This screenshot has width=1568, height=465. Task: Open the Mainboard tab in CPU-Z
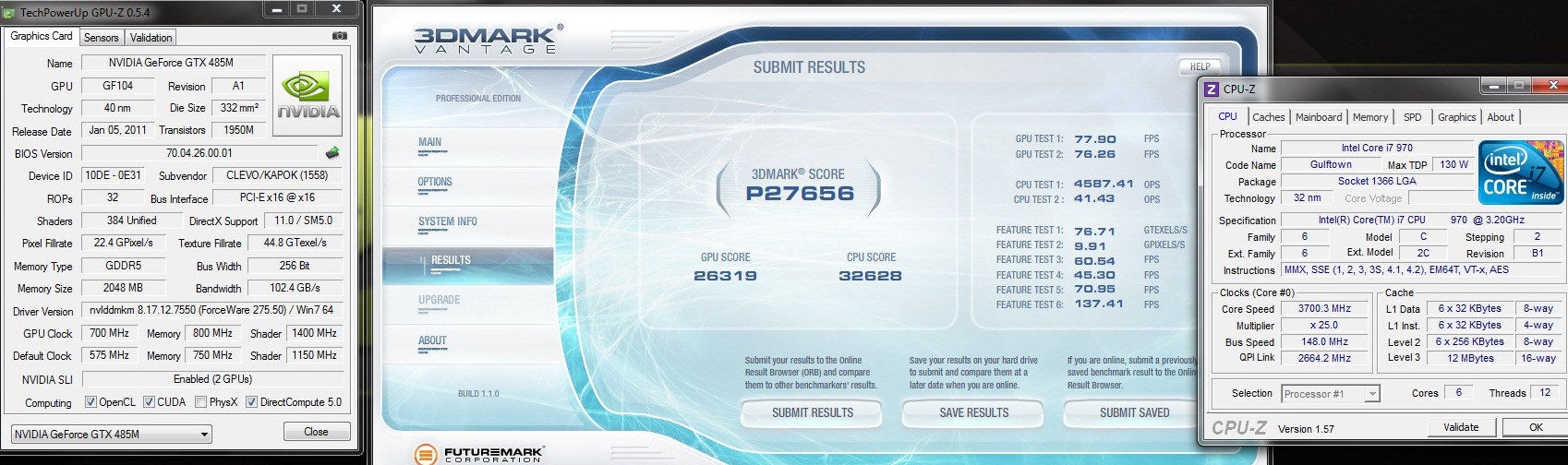[1319, 117]
